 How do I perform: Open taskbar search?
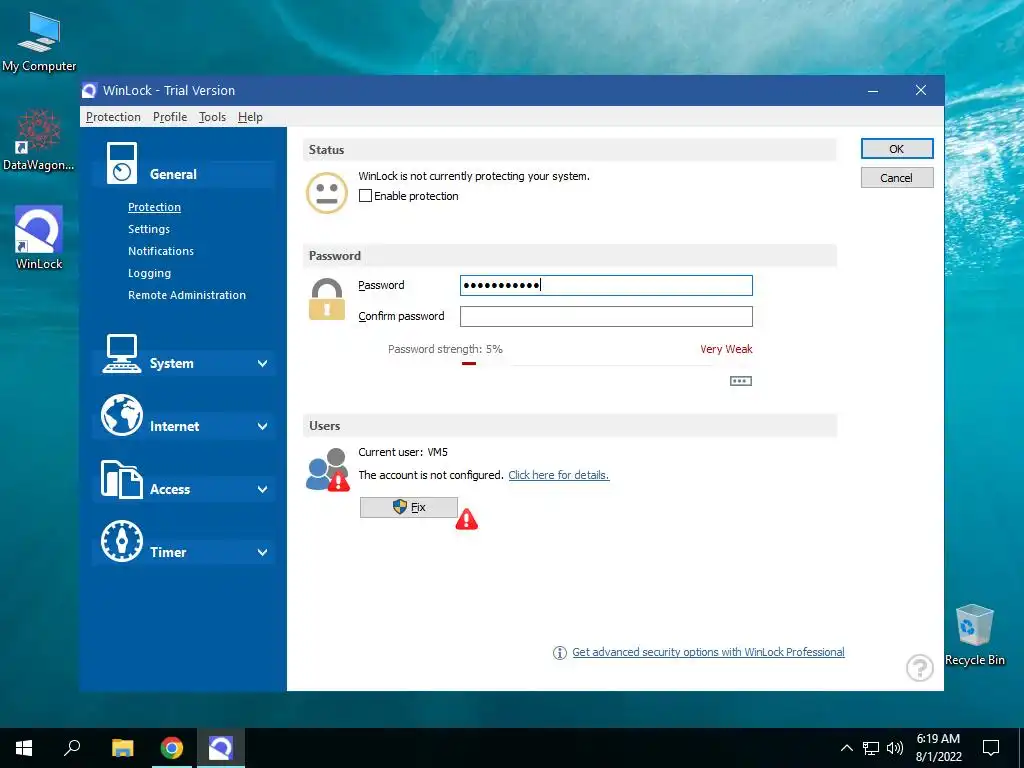pyautogui.click(x=72, y=748)
